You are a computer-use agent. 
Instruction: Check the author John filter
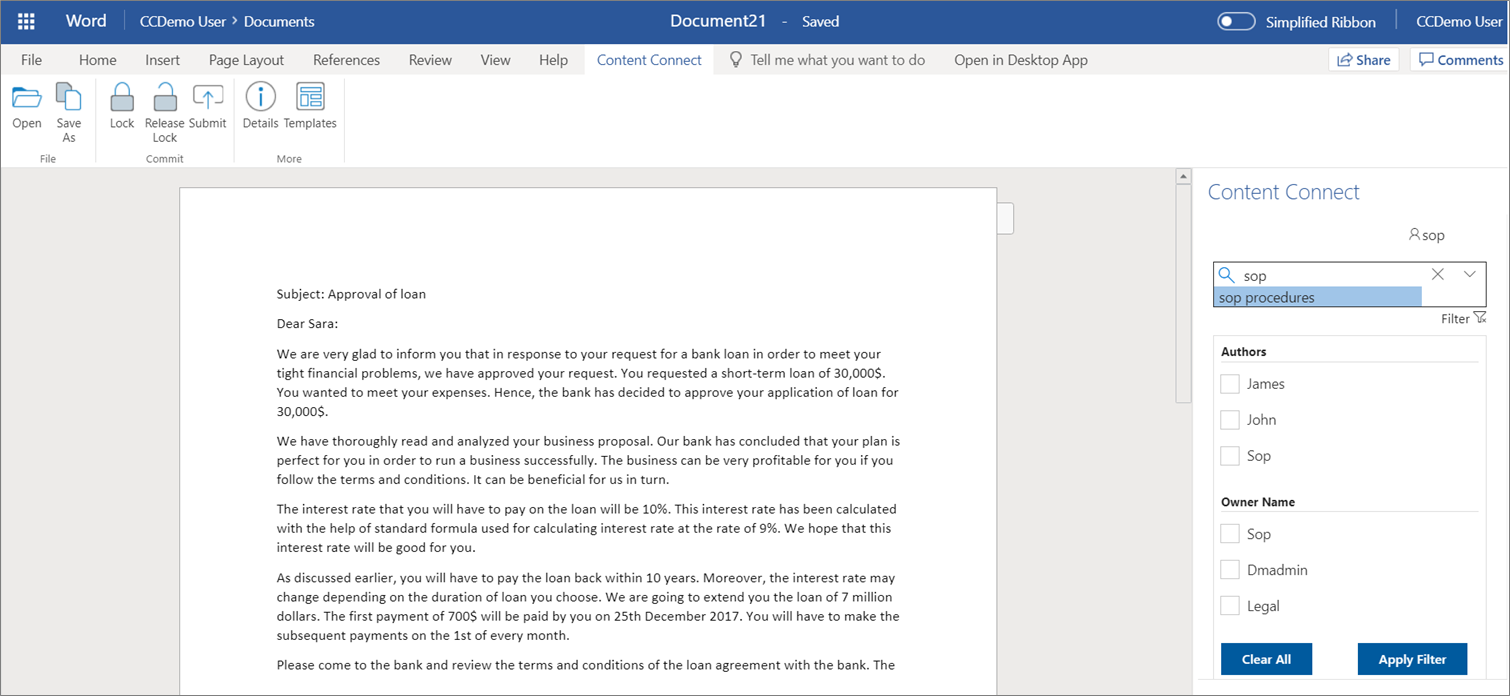[1229, 419]
